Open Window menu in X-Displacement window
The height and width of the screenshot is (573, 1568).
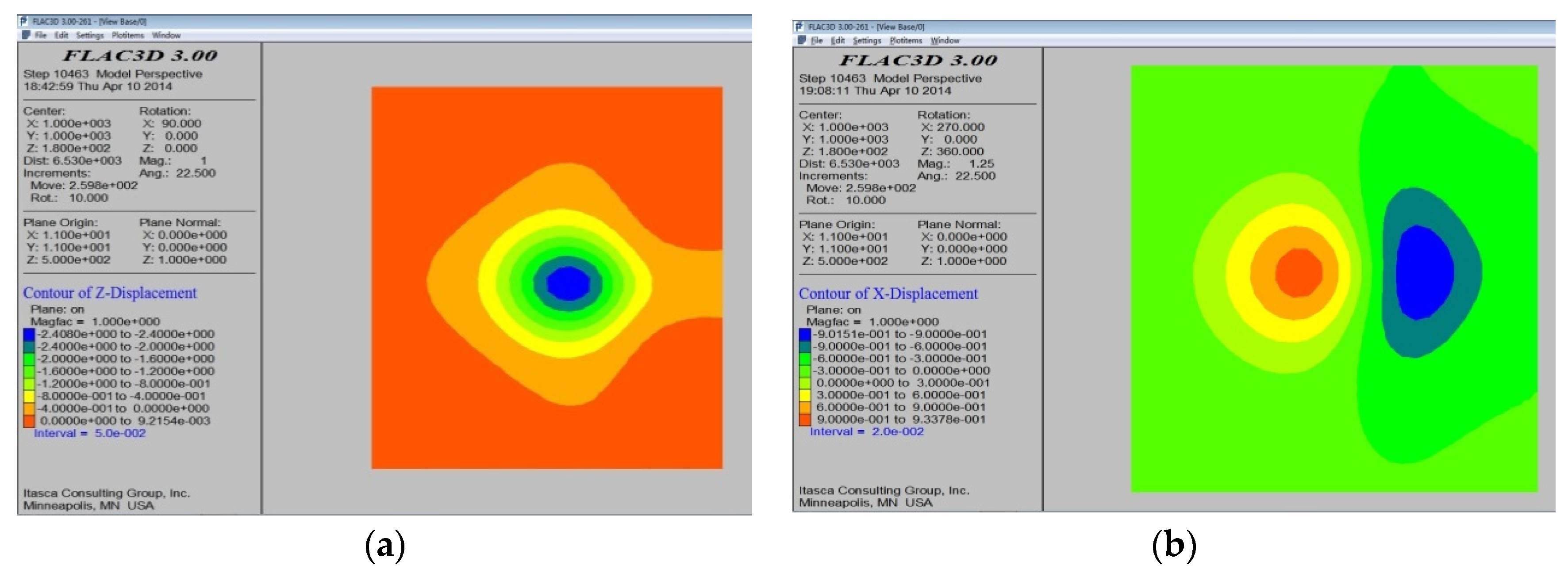point(945,41)
